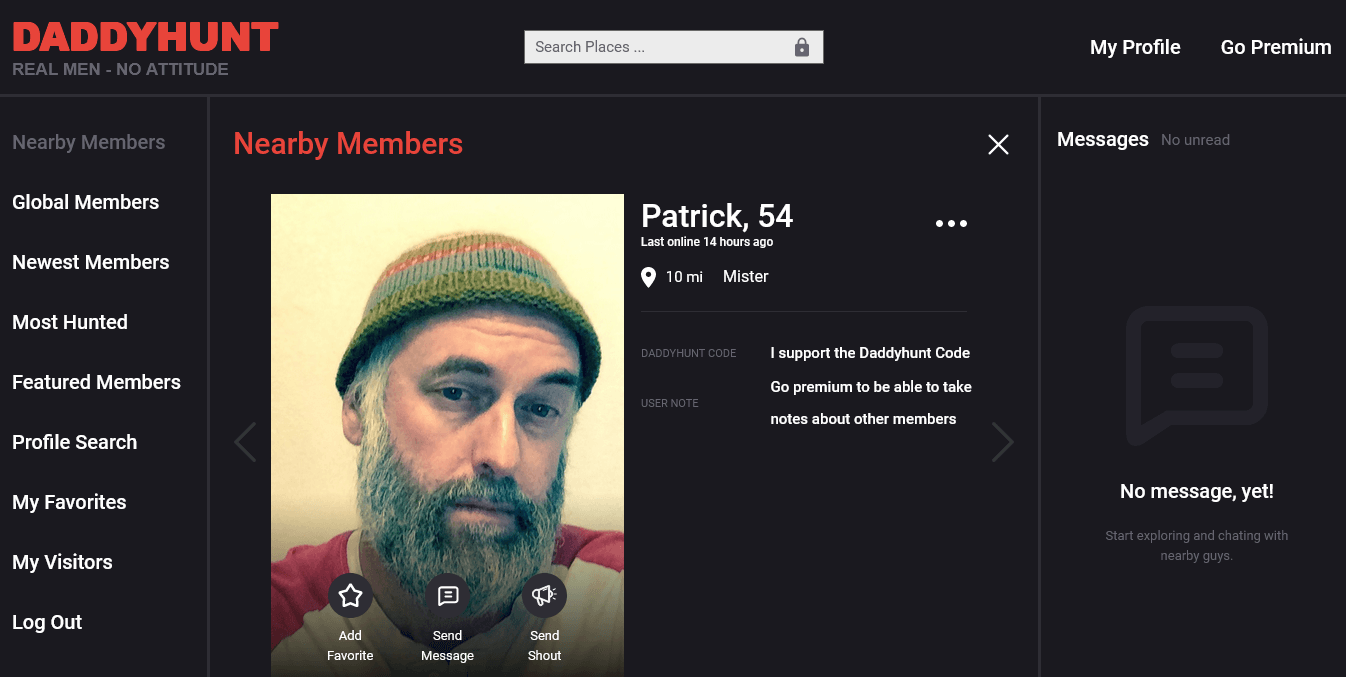Click the '10 mi' distance text
The width and height of the screenshot is (1346, 677).
click(x=684, y=277)
